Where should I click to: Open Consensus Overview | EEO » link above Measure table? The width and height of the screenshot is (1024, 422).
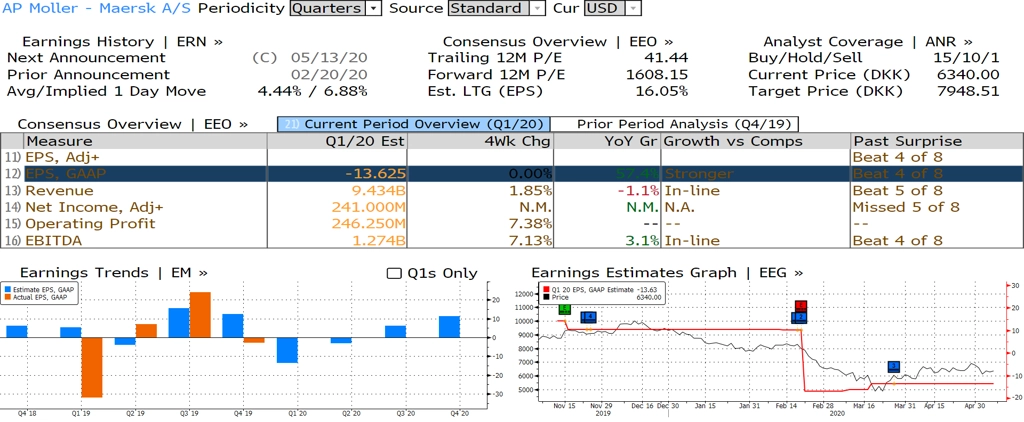click(x=133, y=124)
